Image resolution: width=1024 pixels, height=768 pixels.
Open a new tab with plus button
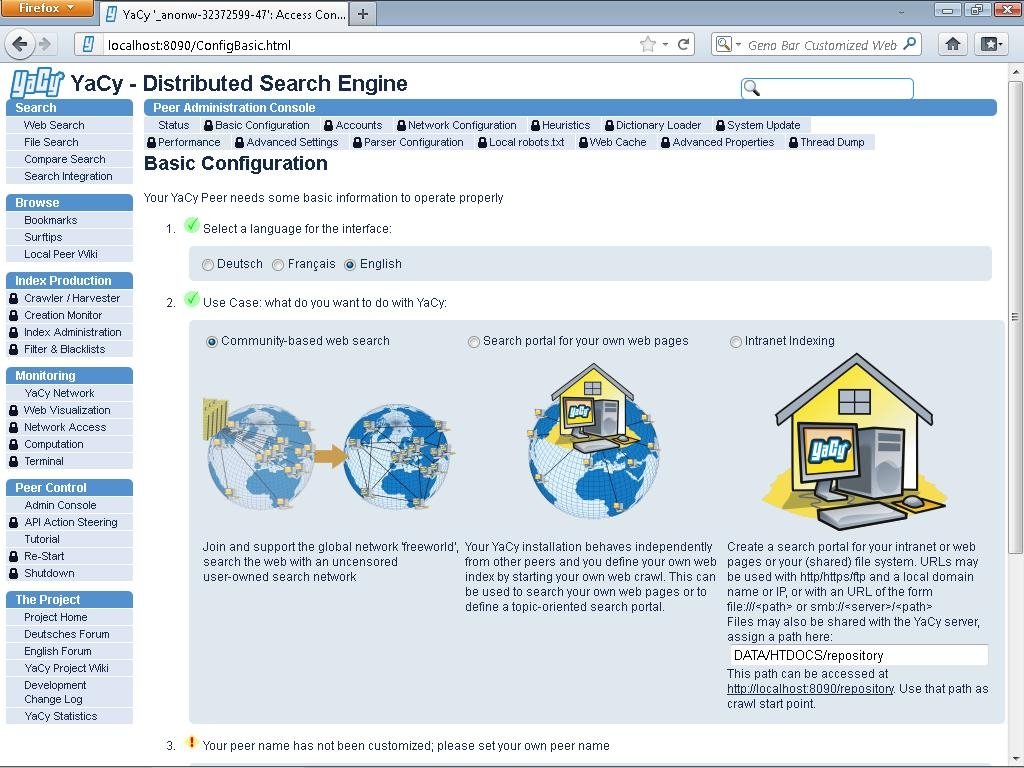(x=363, y=14)
